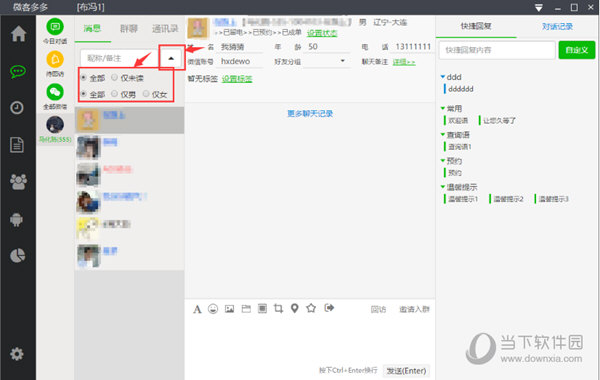Select first 全部 radio button above 仅未读
This screenshot has width=600, height=380.
pos(83,78)
